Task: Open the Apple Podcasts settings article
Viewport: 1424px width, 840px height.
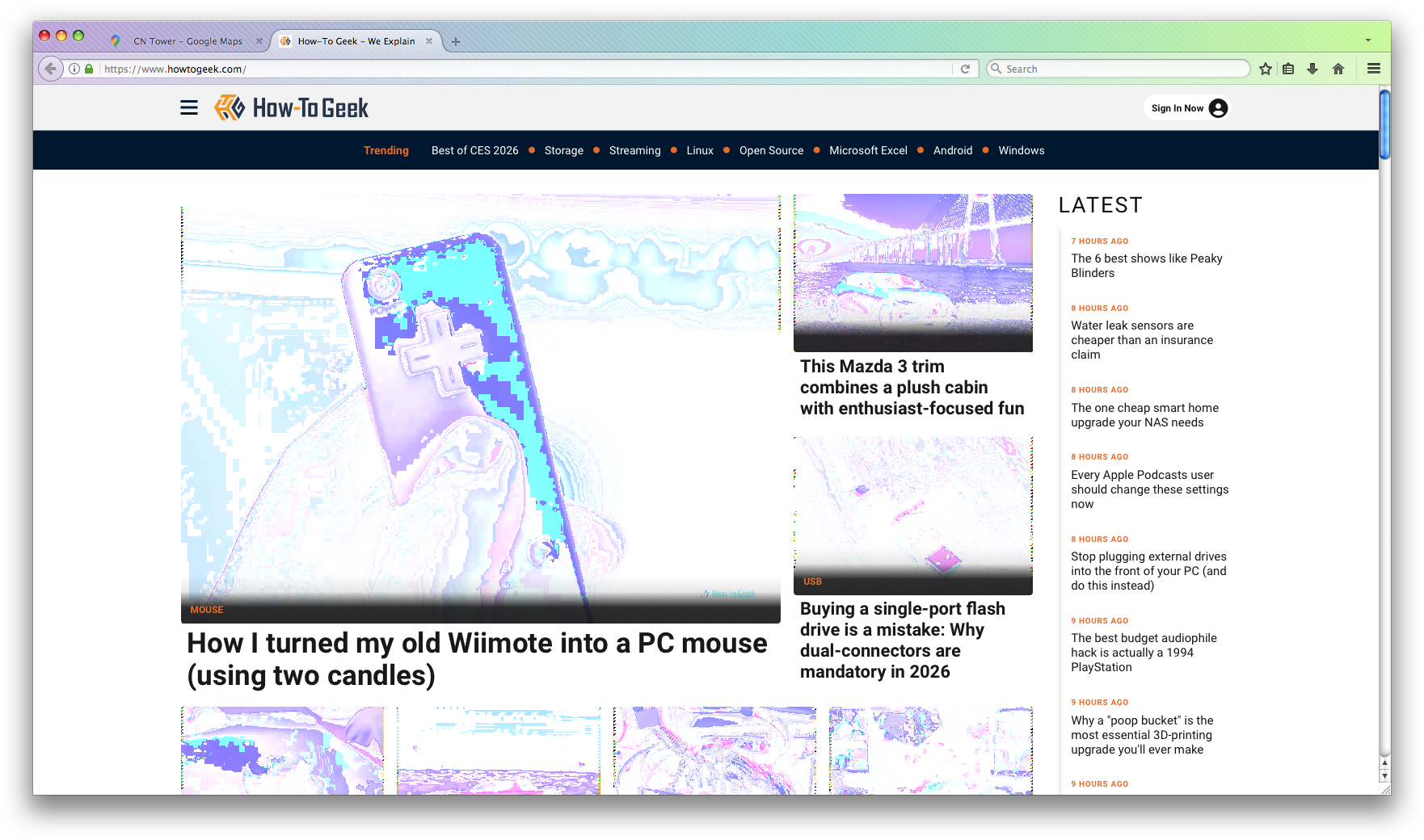Action: pyautogui.click(x=1150, y=489)
